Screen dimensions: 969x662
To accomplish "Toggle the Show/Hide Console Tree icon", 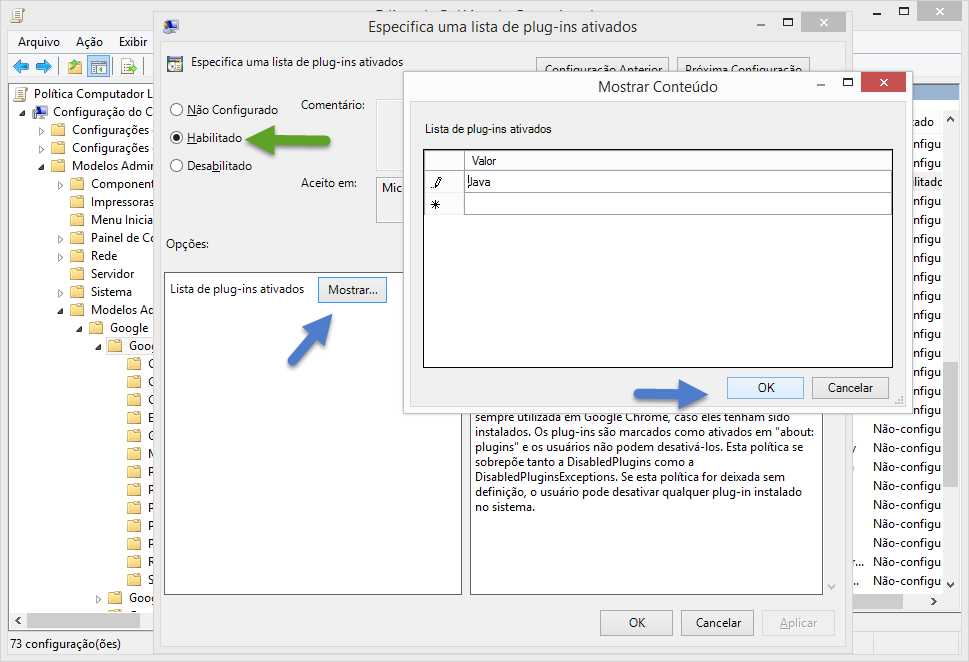I will [x=99, y=66].
